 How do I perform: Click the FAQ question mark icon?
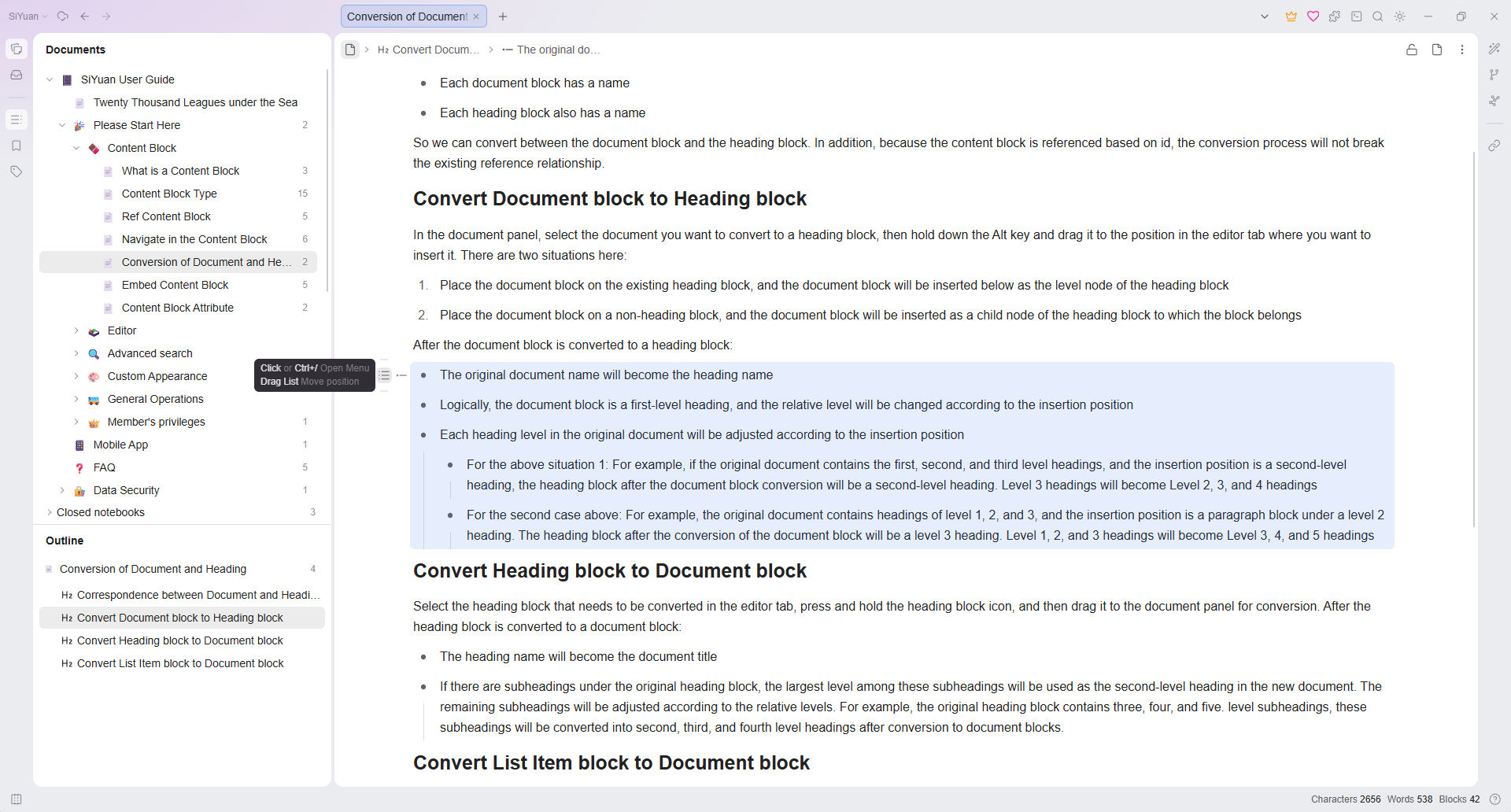coord(79,468)
